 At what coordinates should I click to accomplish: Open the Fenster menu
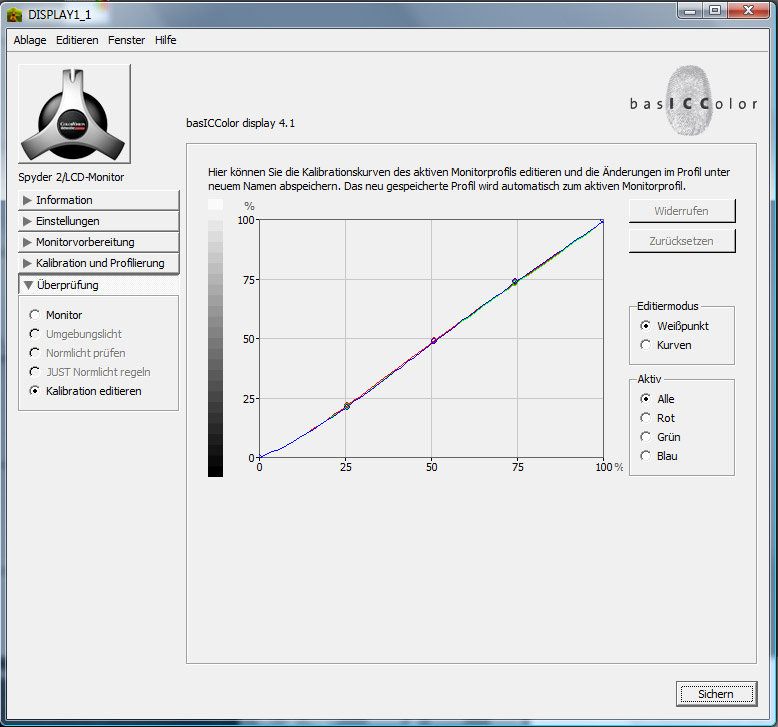tap(126, 40)
